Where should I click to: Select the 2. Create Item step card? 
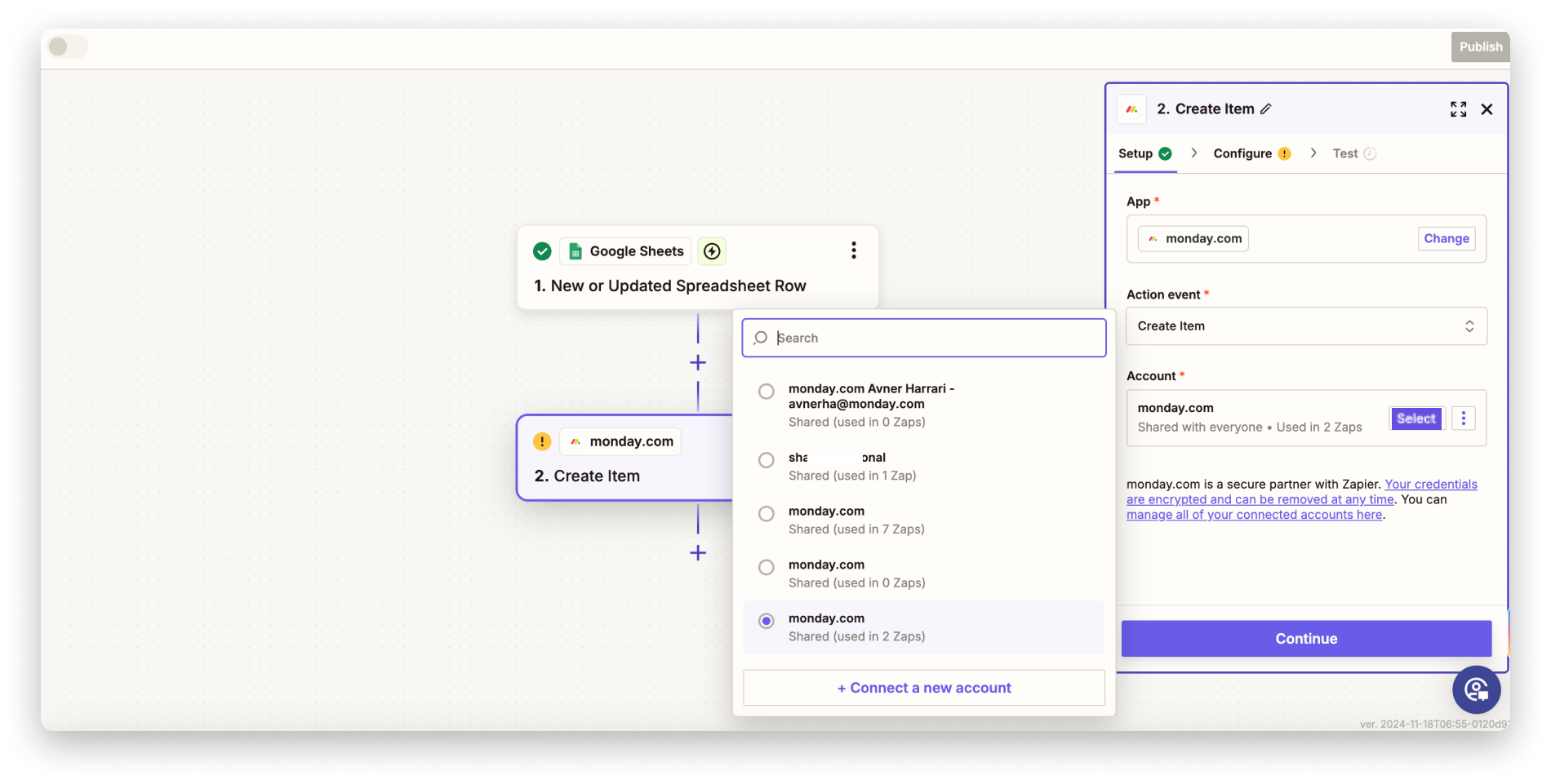pos(625,458)
